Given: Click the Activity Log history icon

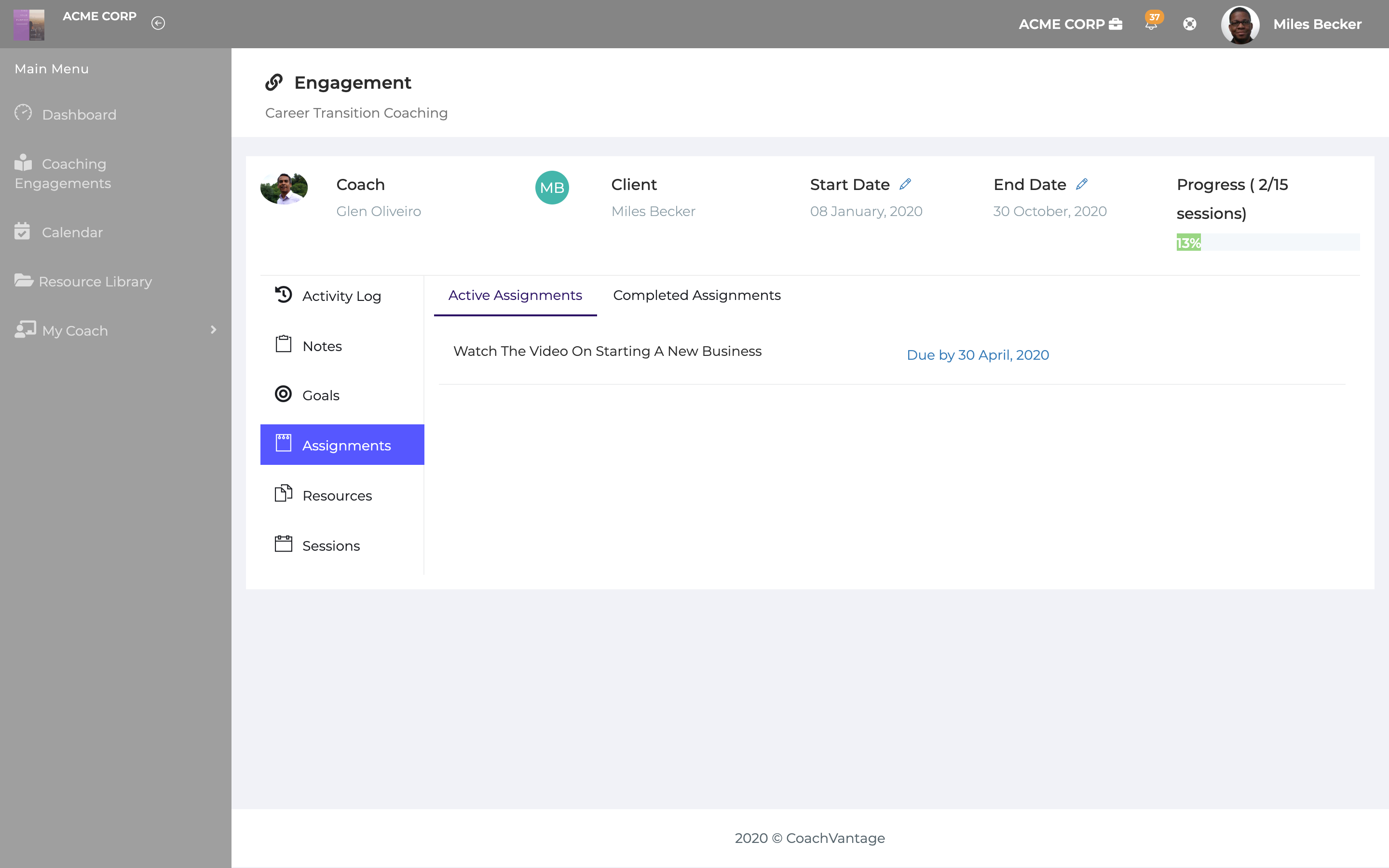Looking at the screenshot, I should [284, 295].
